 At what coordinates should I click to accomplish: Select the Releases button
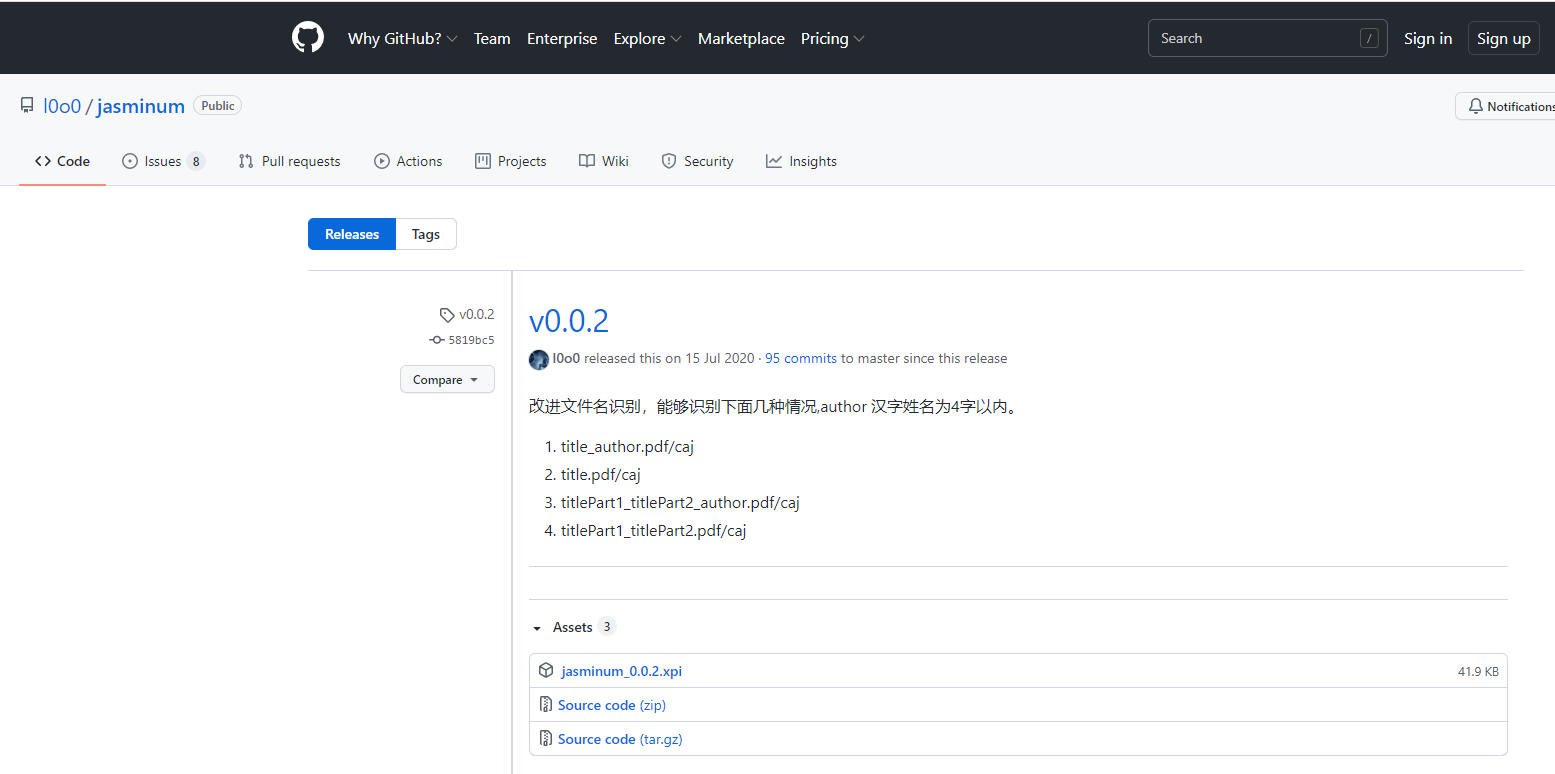tap(352, 234)
